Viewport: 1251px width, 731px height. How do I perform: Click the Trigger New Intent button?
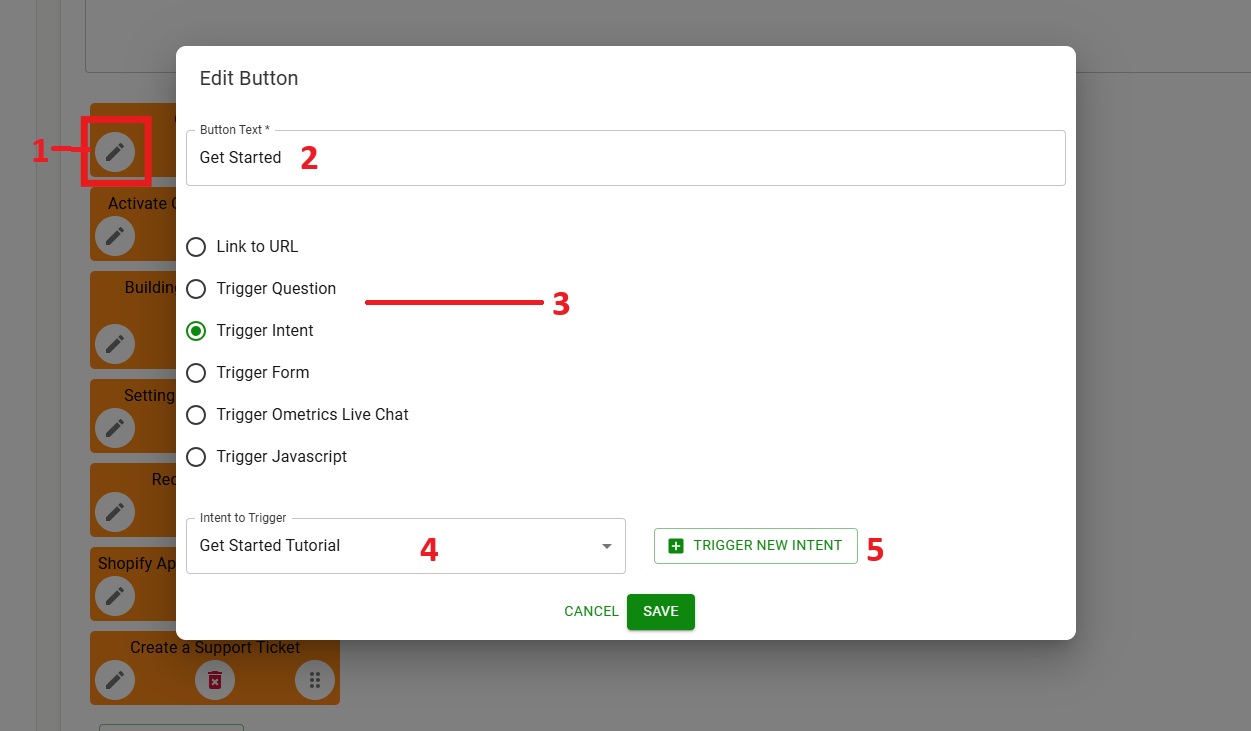[756, 546]
